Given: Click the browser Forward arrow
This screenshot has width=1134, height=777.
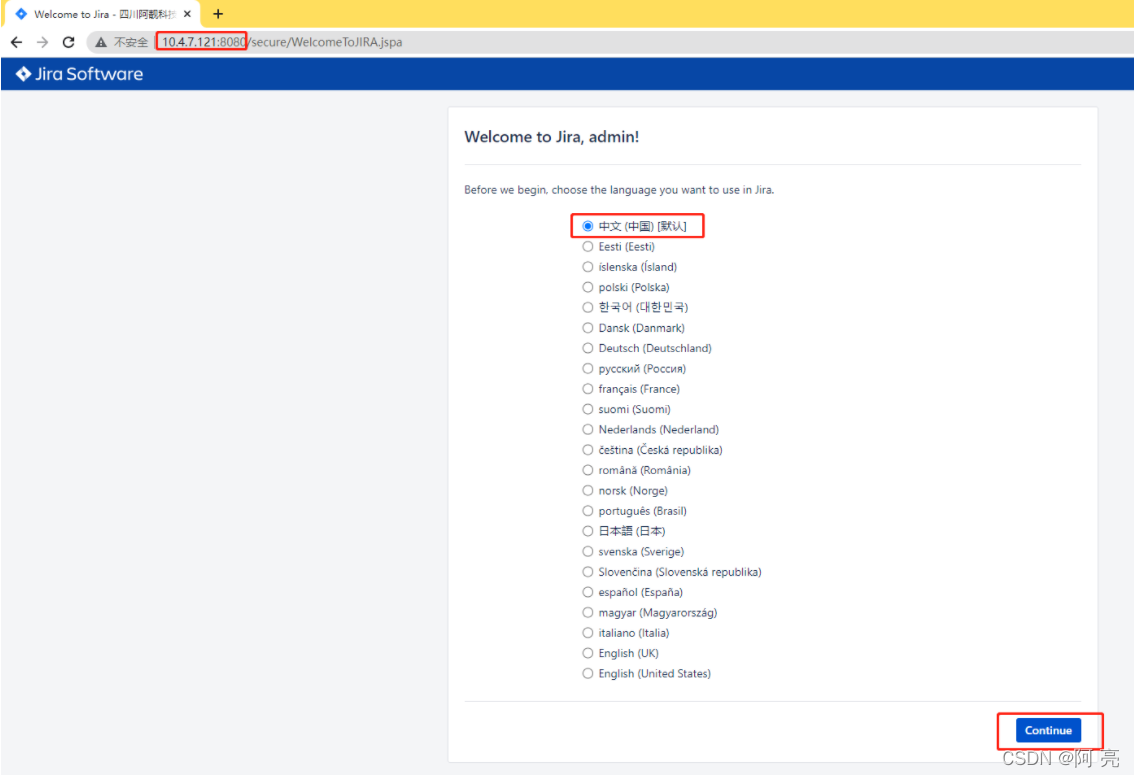Looking at the screenshot, I should tap(43, 42).
